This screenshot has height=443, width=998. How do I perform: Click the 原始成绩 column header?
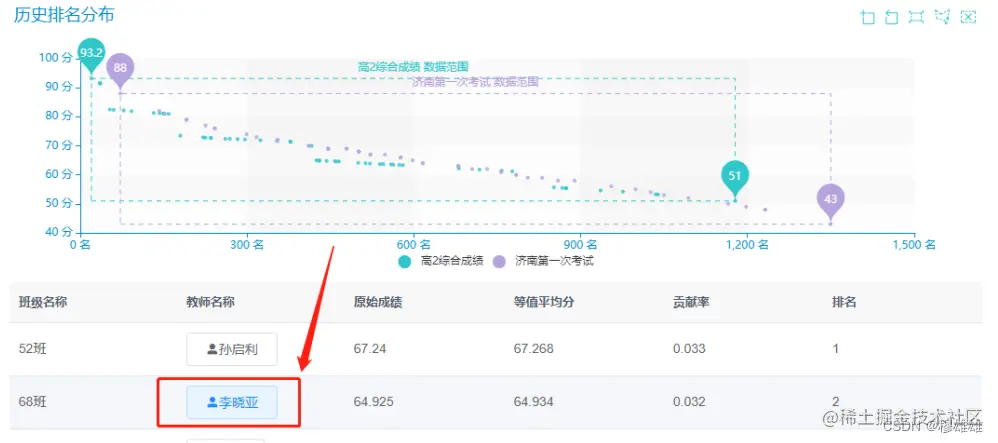click(378, 302)
